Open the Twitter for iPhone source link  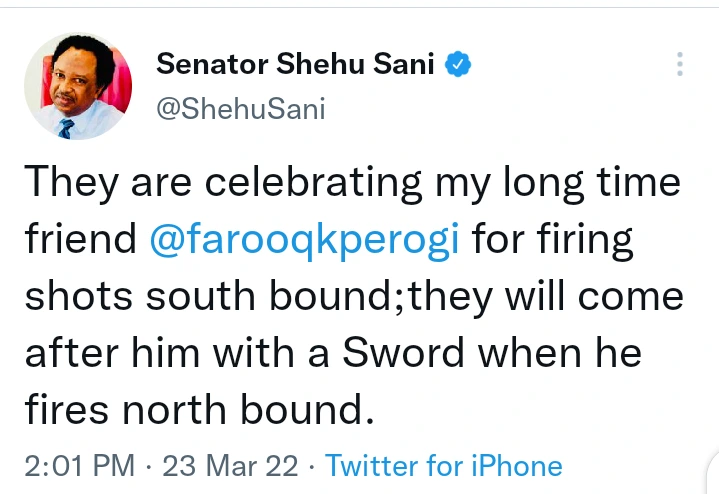[x=443, y=465]
